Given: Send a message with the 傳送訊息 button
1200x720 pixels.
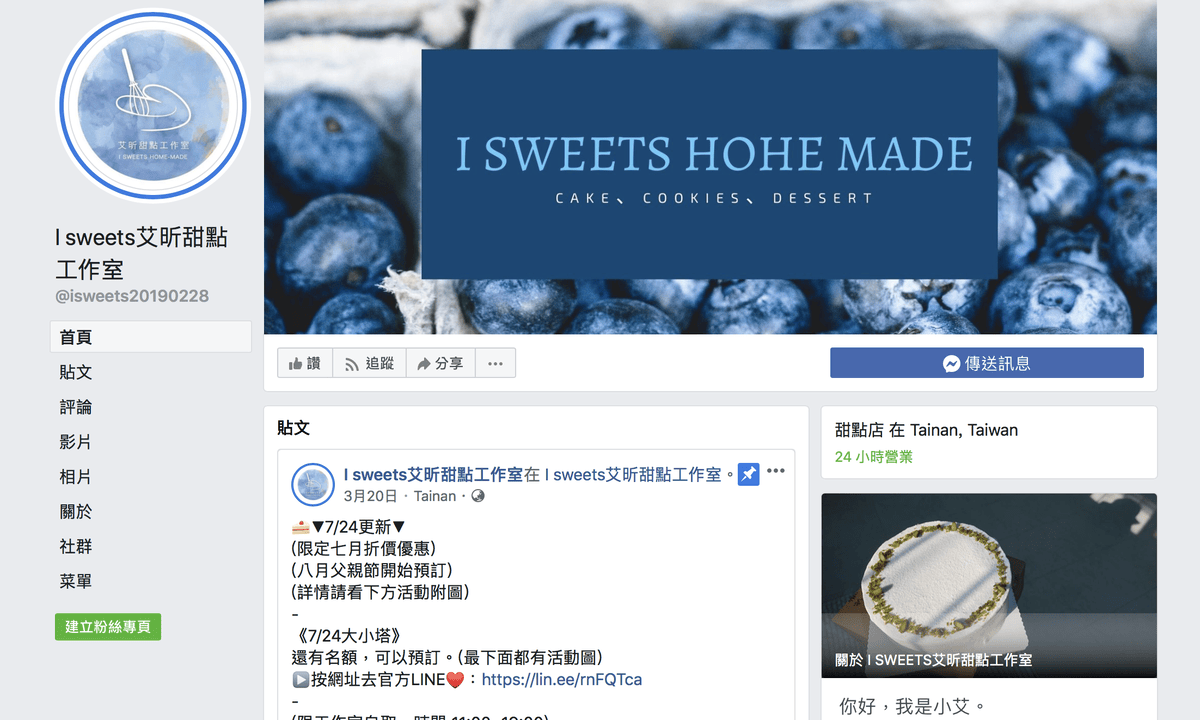Looking at the screenshot, I should (986, 363).
